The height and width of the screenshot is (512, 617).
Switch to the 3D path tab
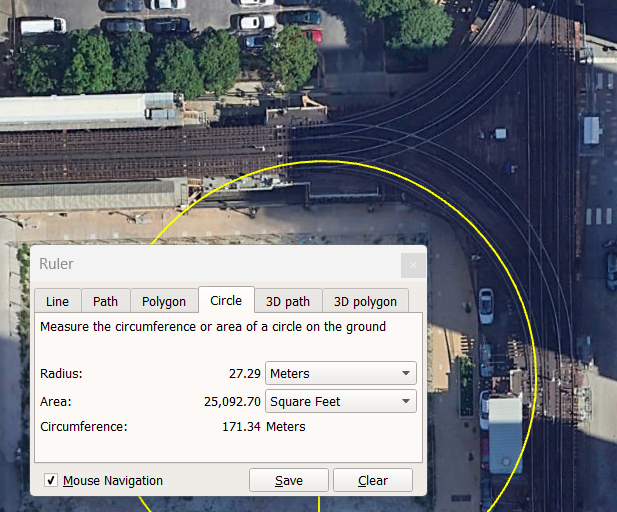287,301
